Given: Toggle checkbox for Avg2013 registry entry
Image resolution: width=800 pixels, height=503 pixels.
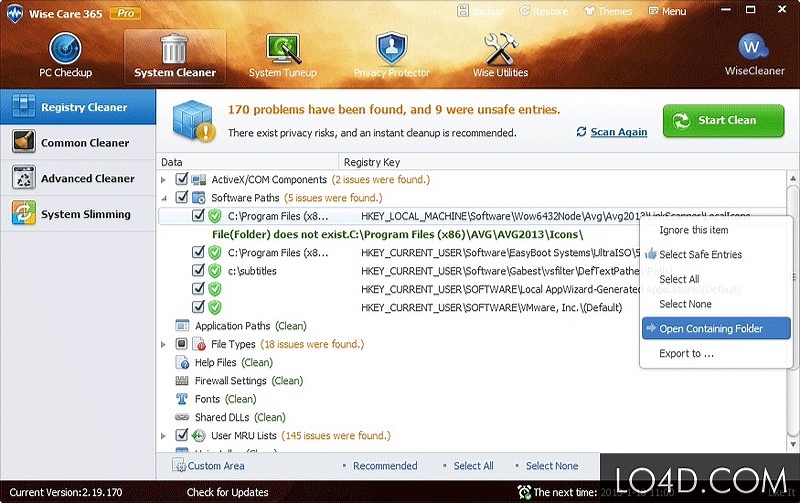Looking at the screenshot, I should 198,215.
